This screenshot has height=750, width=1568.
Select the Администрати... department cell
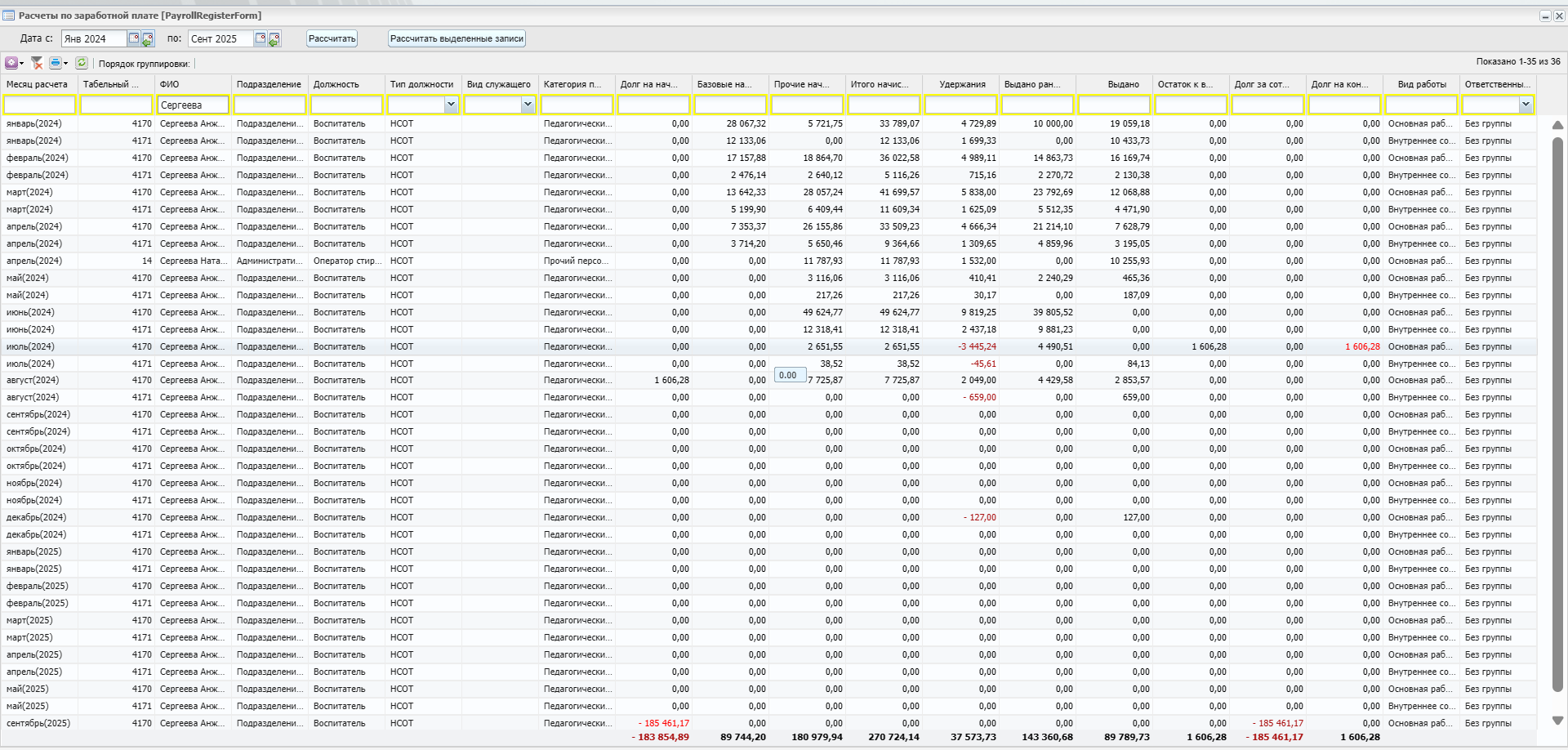[269, 261]
